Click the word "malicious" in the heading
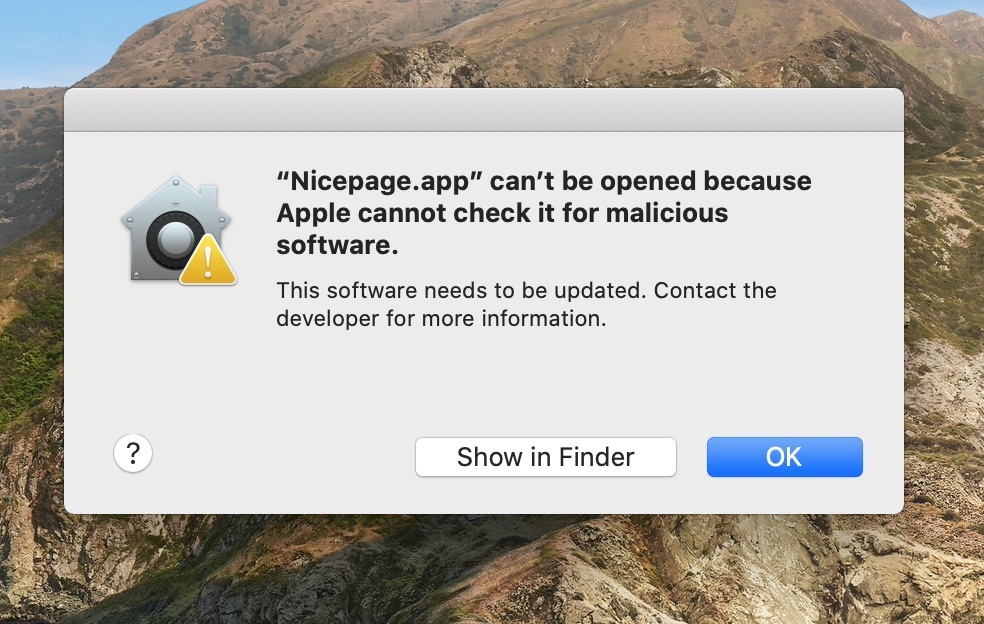Viewport: 984px width, 624px height. pyautogui.click(x=666, y=213)
